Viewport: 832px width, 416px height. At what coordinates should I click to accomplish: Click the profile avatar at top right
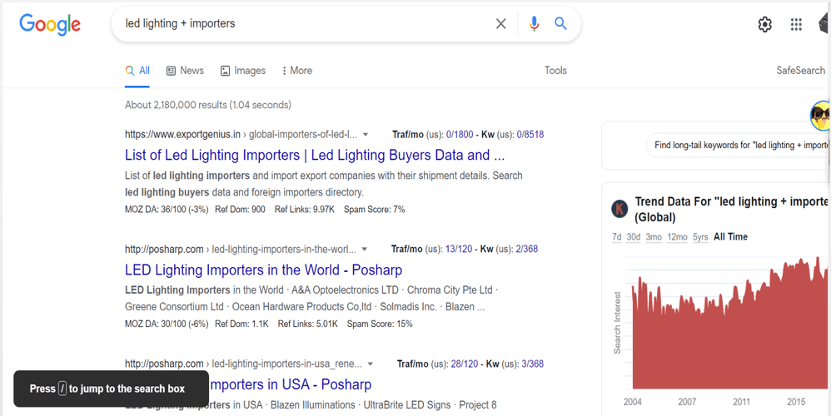[825, 24]
